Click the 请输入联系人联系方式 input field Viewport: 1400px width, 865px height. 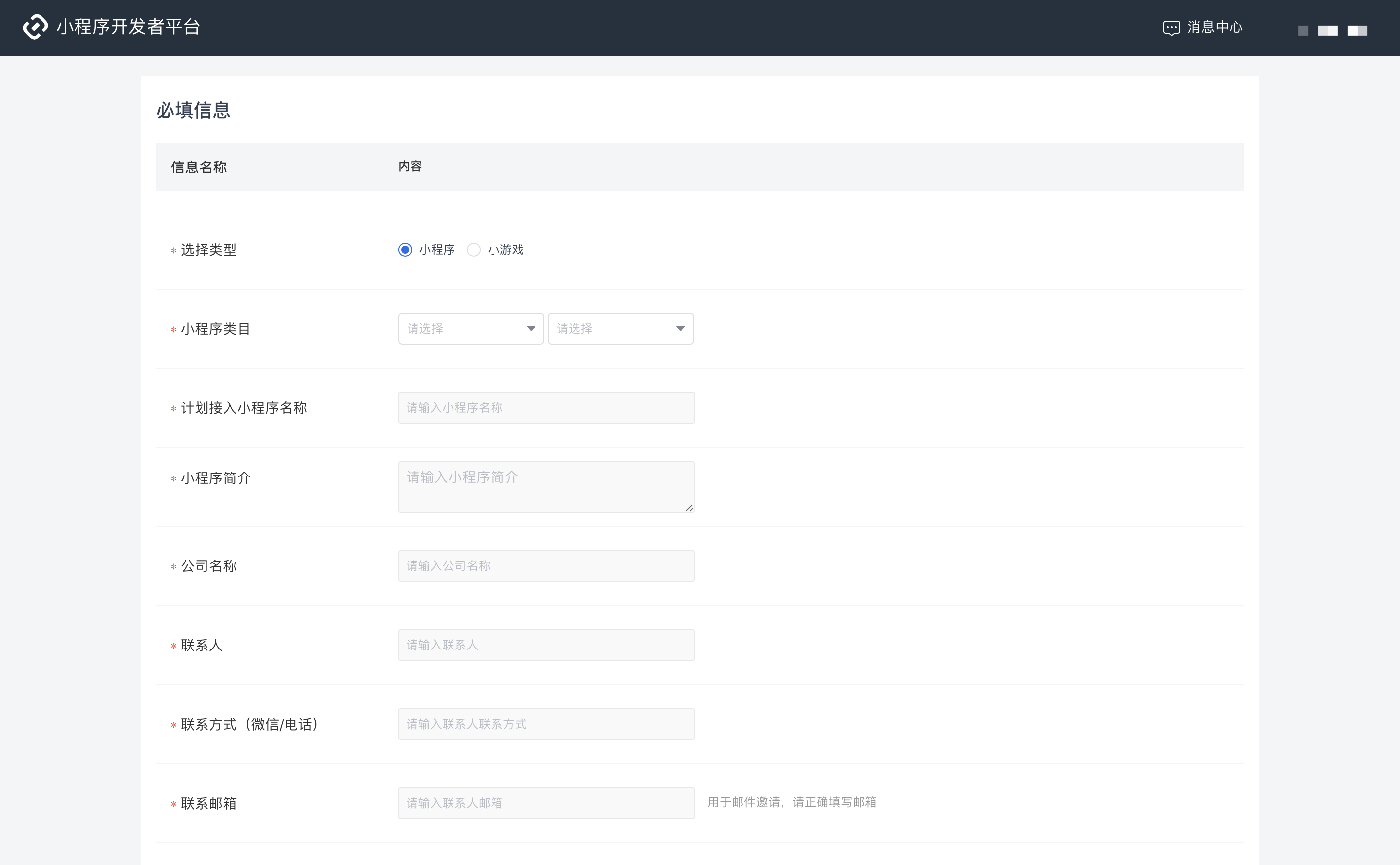(546, 724)
